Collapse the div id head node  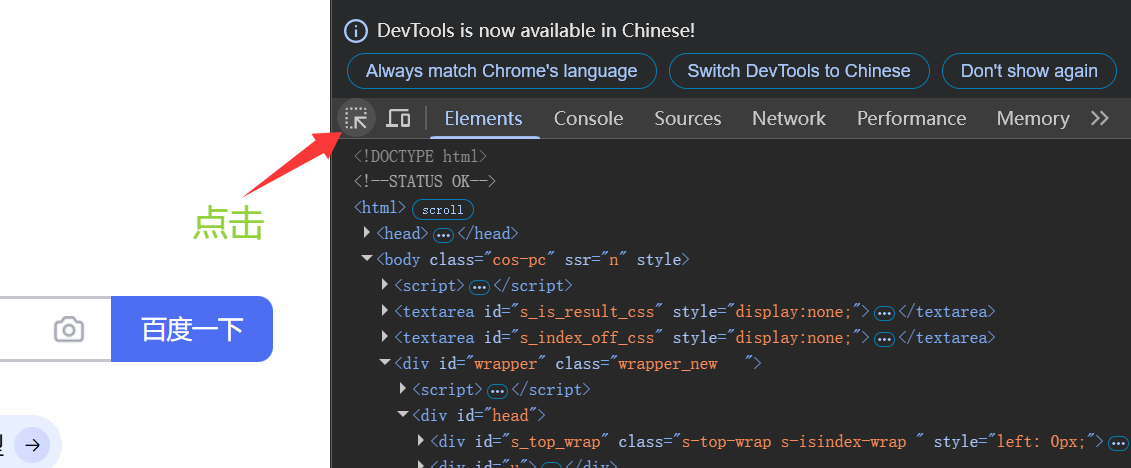pyautogui.click(x=403, y=414)
